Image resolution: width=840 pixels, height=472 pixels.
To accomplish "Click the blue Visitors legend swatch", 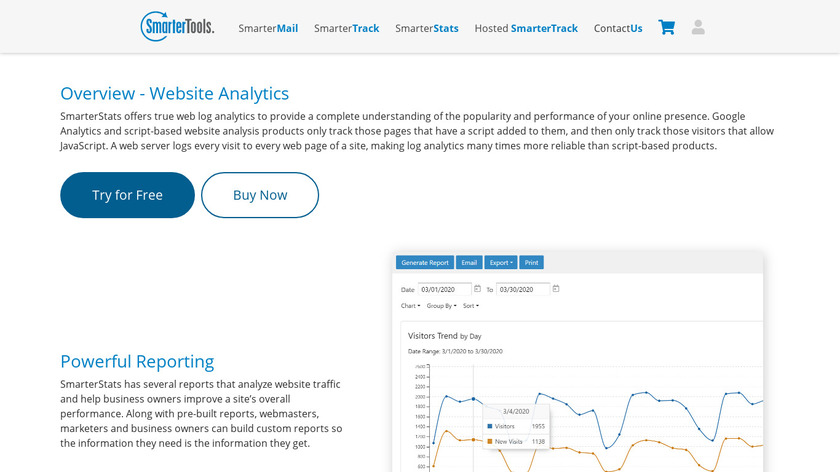I will pyautogui.click(x=490, y=426).
